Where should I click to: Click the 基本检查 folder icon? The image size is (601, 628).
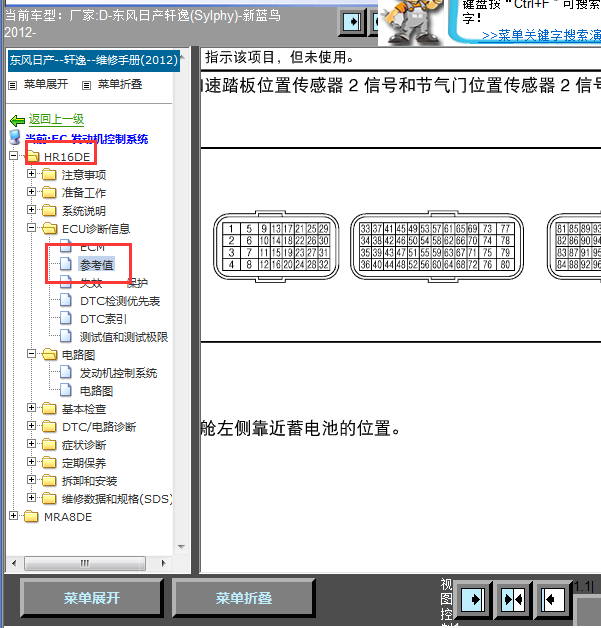49,409
